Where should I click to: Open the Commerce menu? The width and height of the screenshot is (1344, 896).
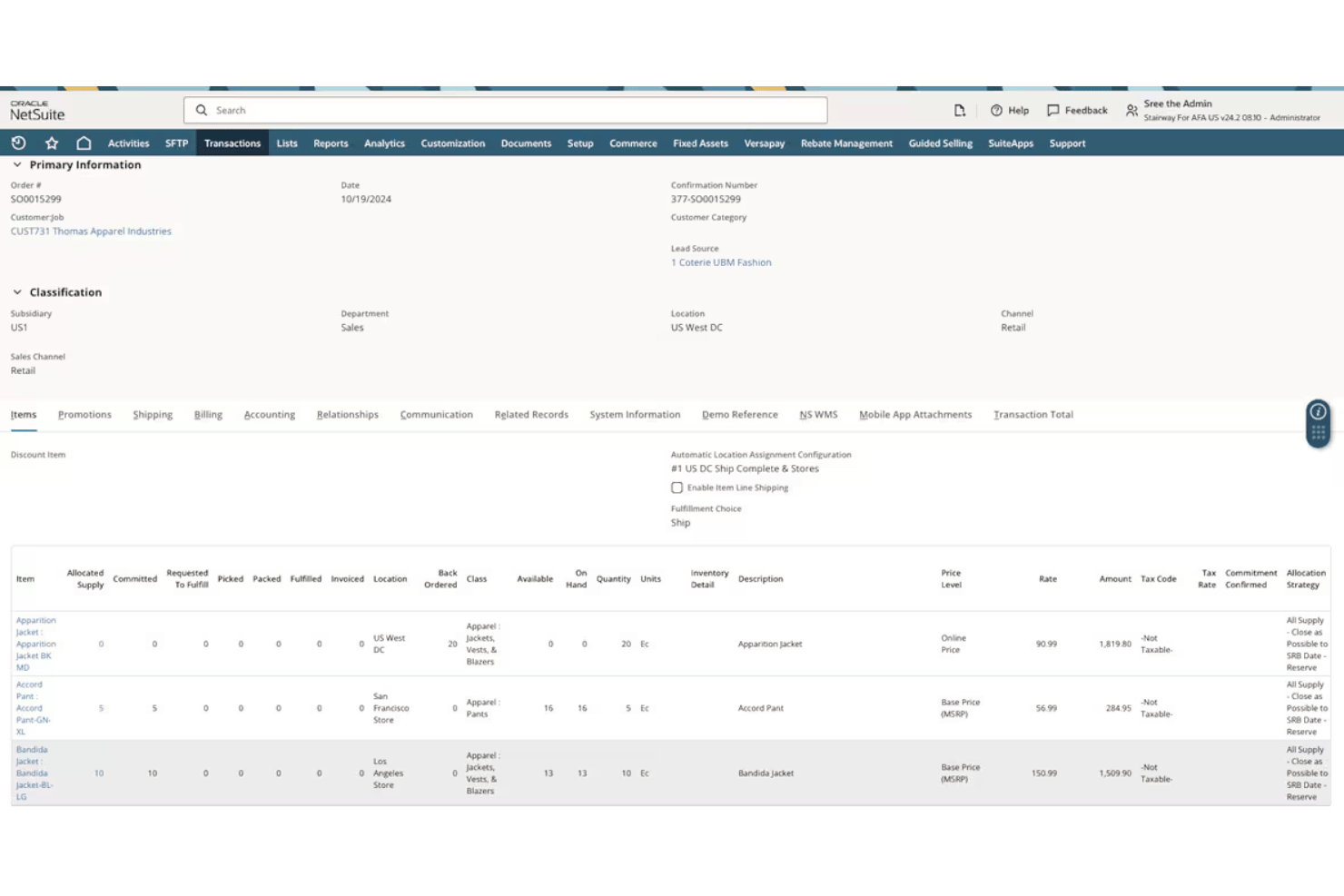tap(633, 143)
